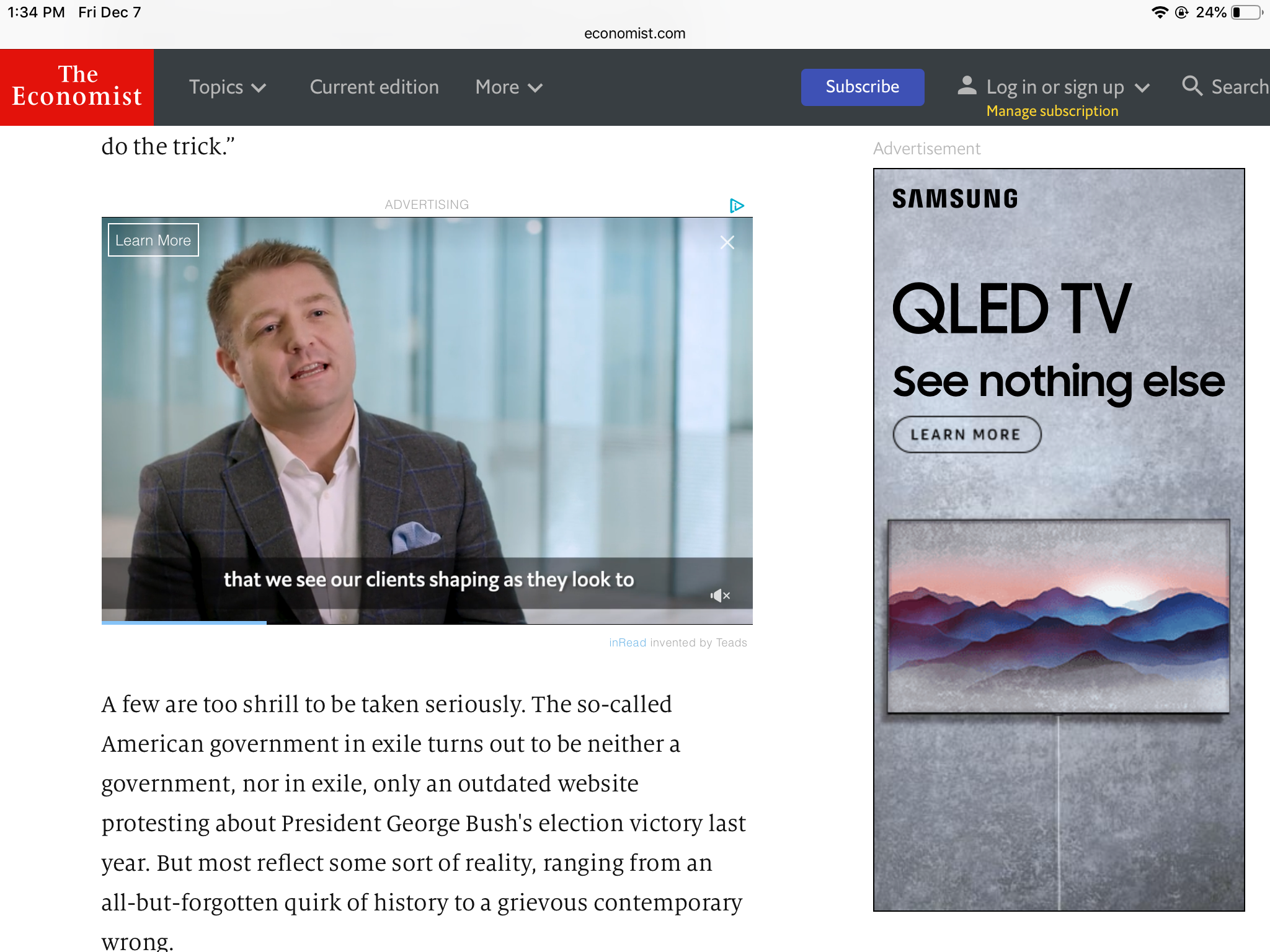Click the QLED TV image in Samsung ad
The image size is (1270, 952).
point(1058,616)
